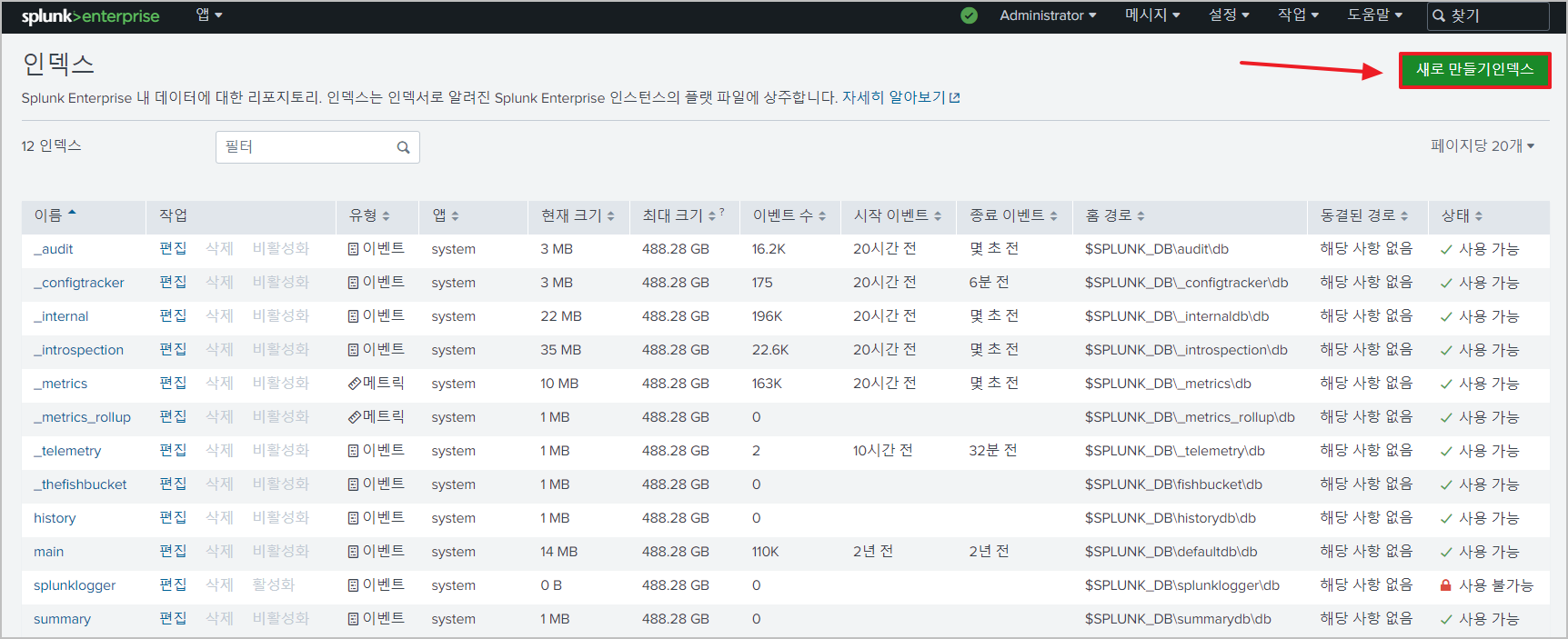Image resolution: width=1568 pixels, height=639 pixels.
Task: Click 편집 for the summary index
Action: [x=173, y=618]
